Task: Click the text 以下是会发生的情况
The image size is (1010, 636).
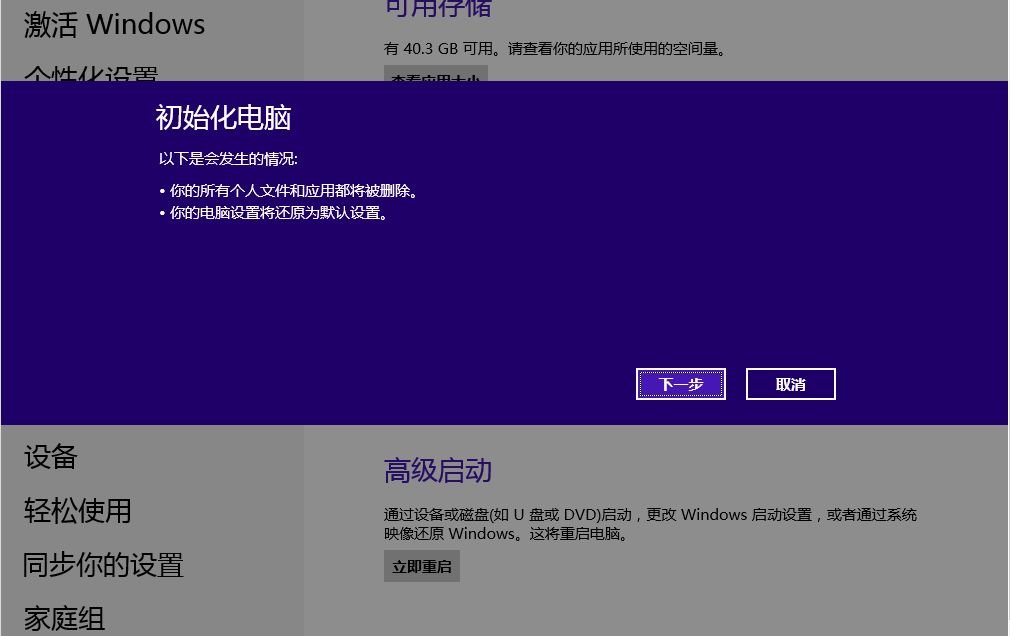Action: [228, 159]
